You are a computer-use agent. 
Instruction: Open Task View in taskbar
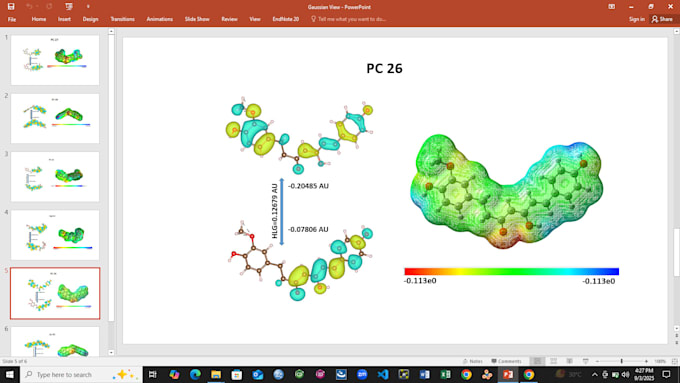(153, 374)
